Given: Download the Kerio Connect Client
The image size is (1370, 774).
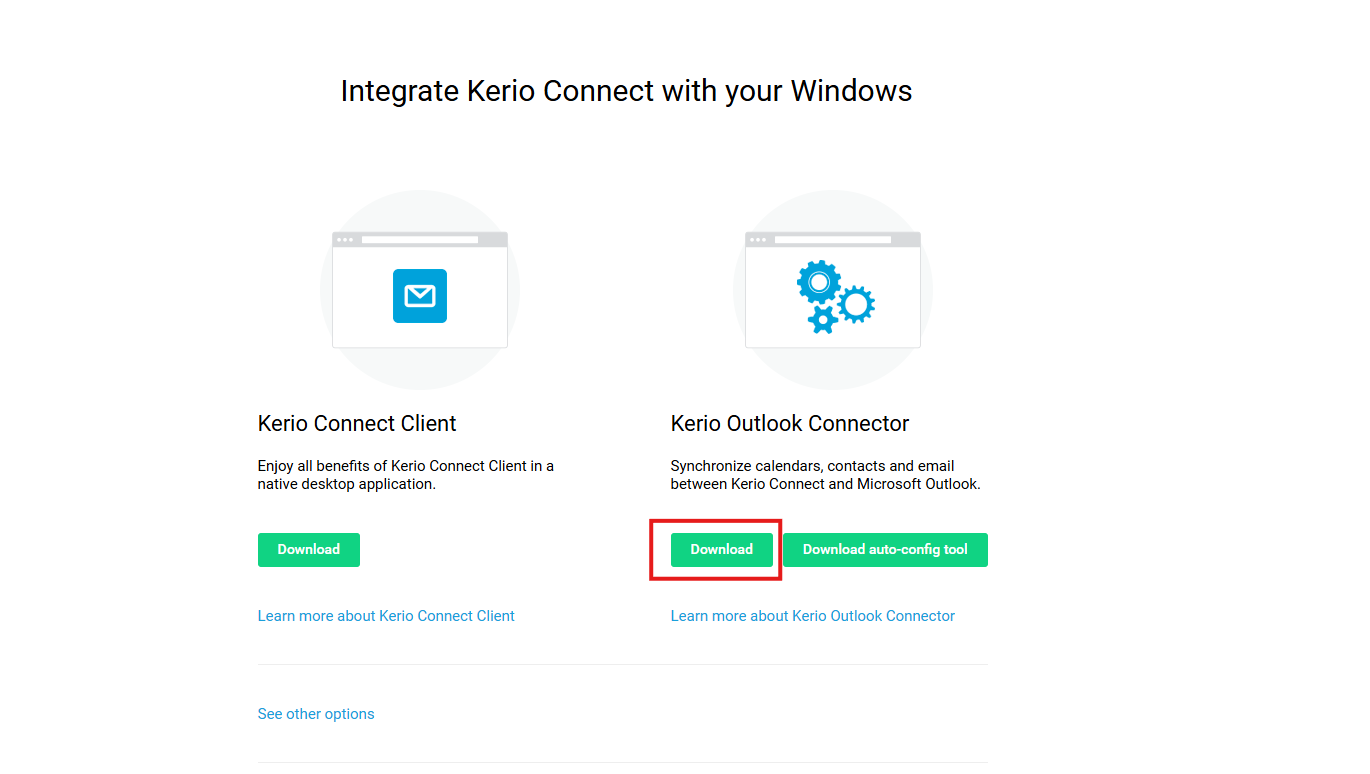Looking at the screenshot, I should pos(308,550).
